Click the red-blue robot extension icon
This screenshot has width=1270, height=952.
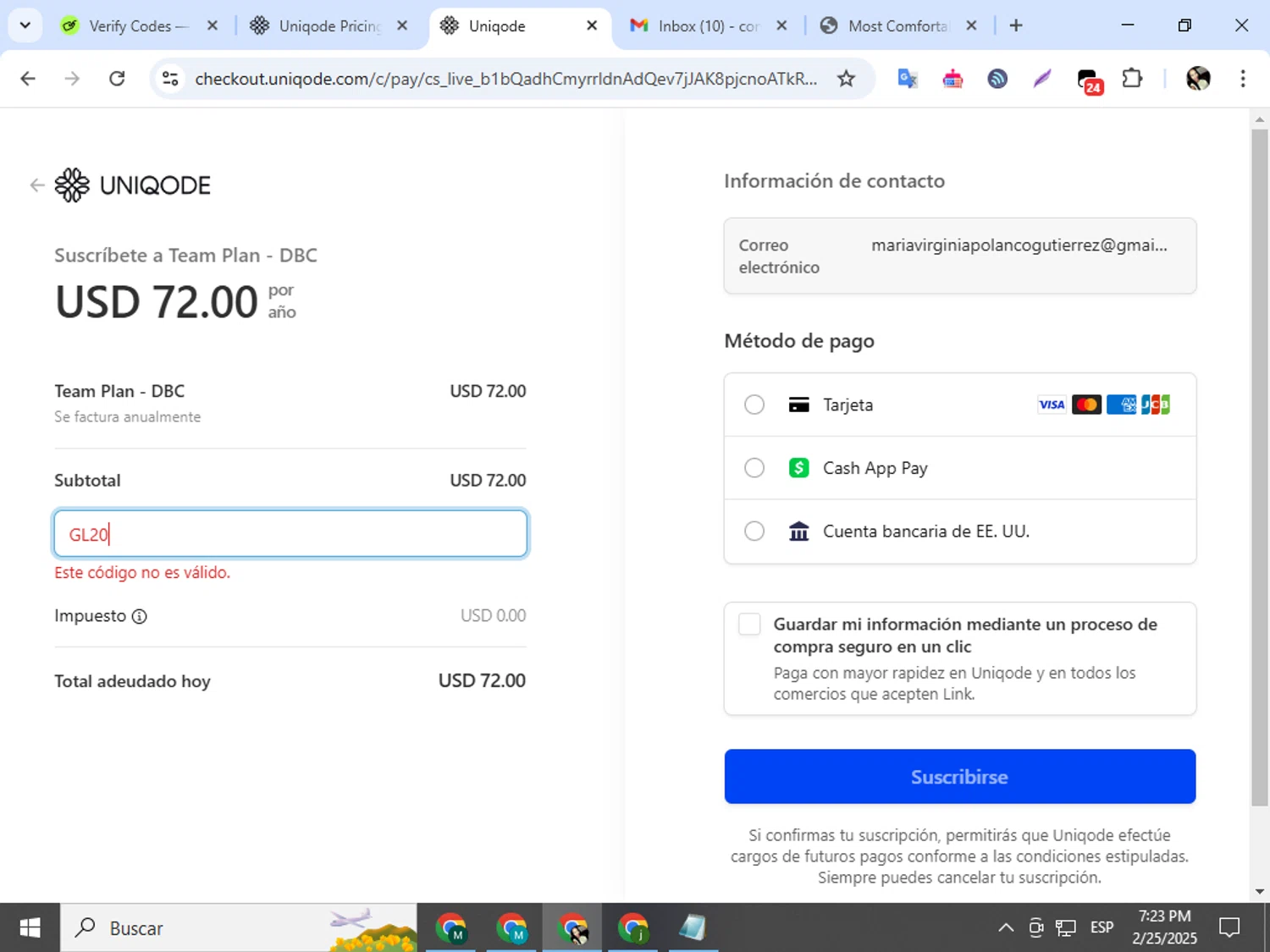tap(952, 79)
